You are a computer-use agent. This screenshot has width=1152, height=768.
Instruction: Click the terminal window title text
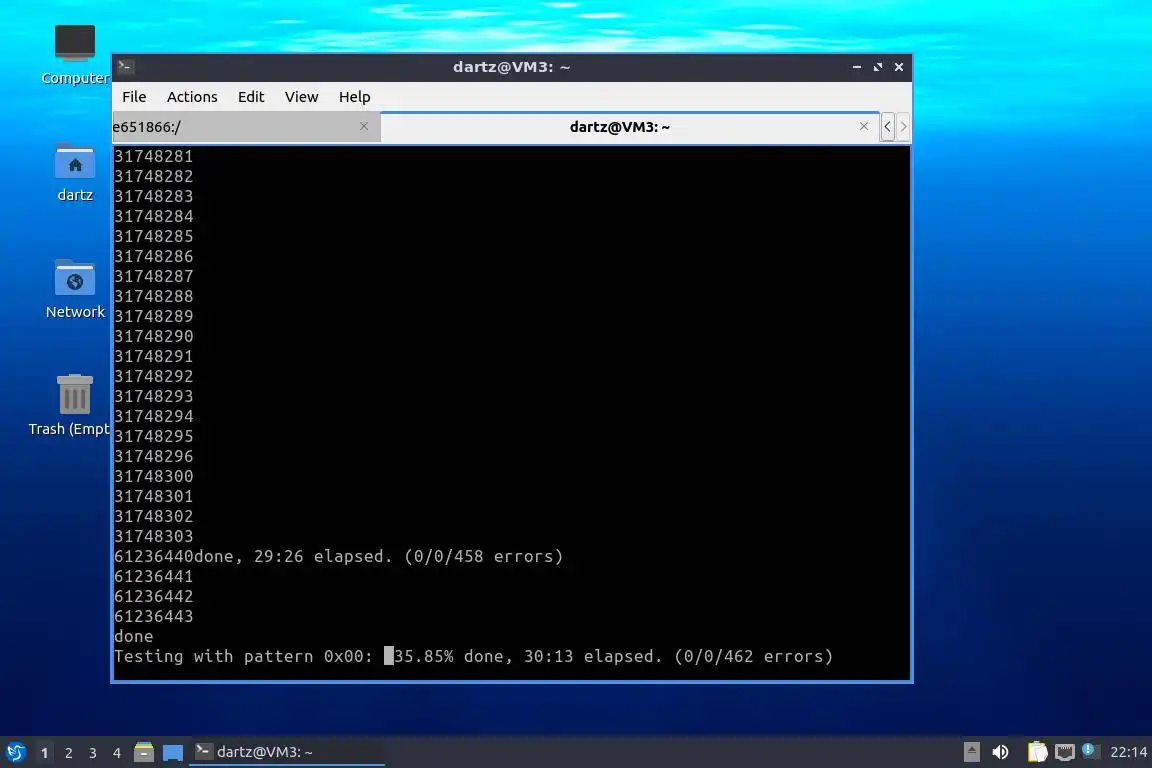(511, 67)
